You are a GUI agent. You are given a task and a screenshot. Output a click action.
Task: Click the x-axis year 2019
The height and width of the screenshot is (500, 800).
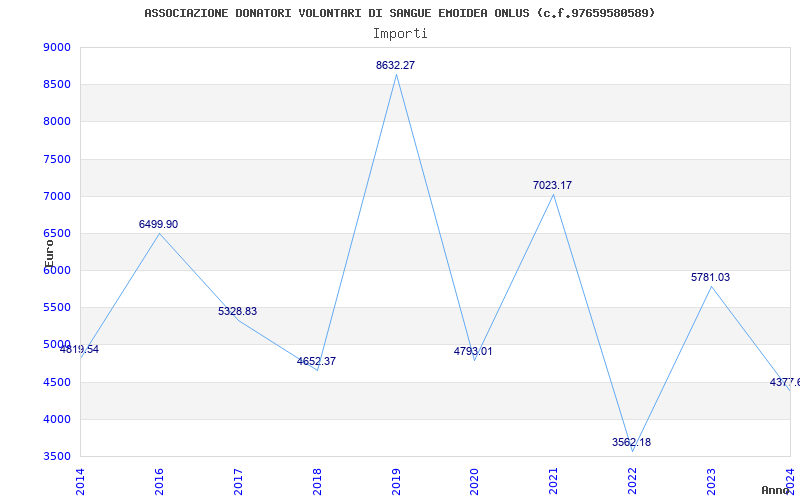point(396,481)
